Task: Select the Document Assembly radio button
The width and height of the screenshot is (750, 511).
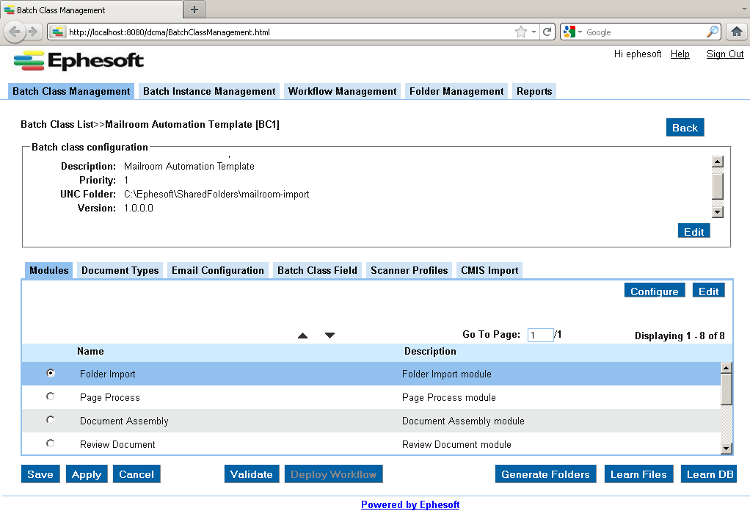Action: pos(50,420)
